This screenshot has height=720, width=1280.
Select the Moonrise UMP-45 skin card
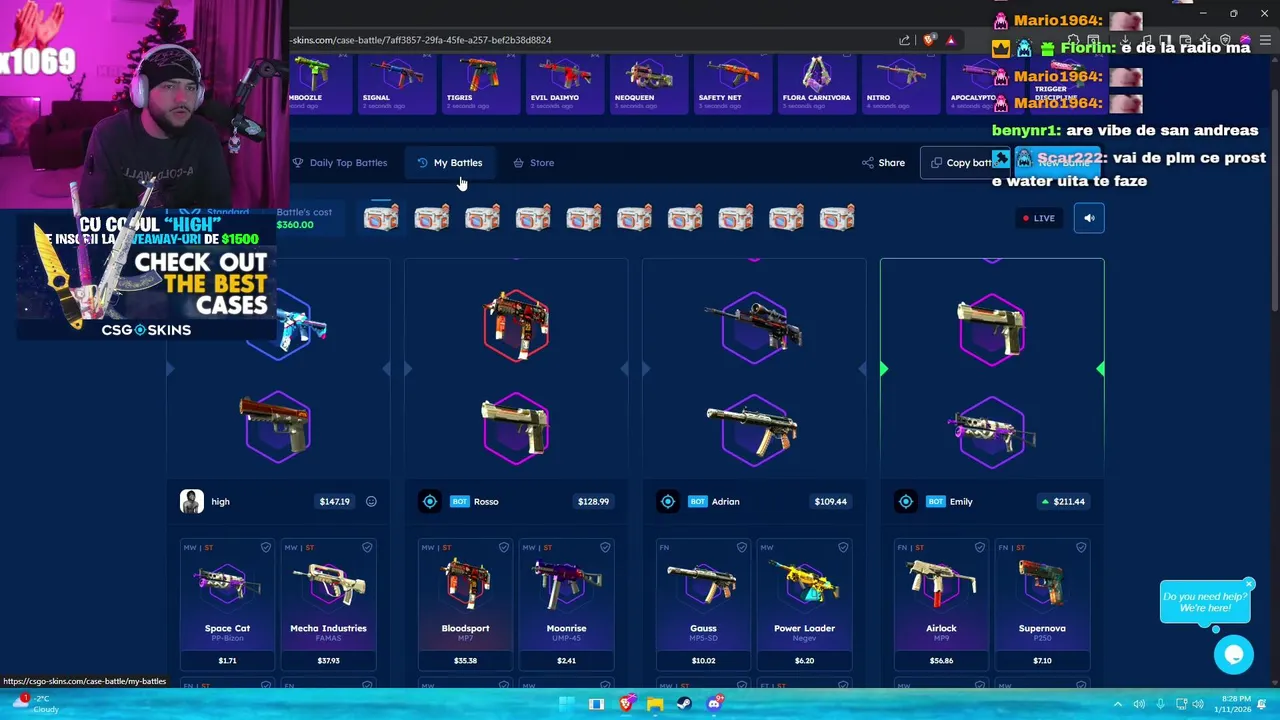[x=566, y=604]
